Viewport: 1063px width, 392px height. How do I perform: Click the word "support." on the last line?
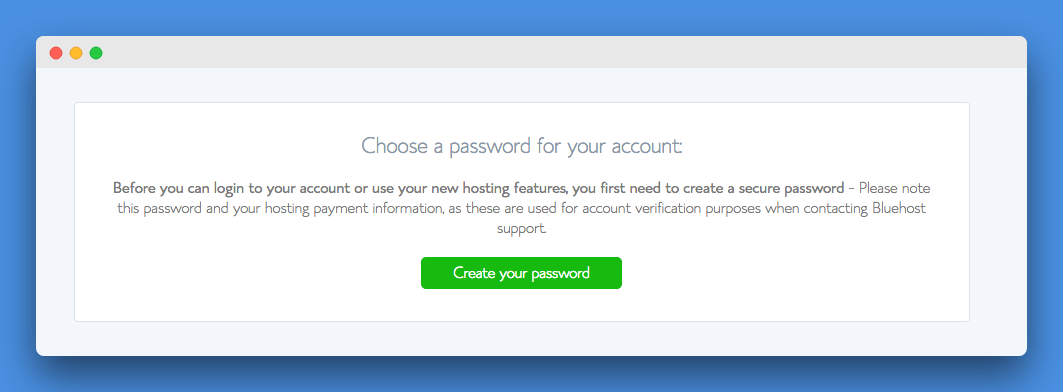pyautogui.click(x=521, y=229)
